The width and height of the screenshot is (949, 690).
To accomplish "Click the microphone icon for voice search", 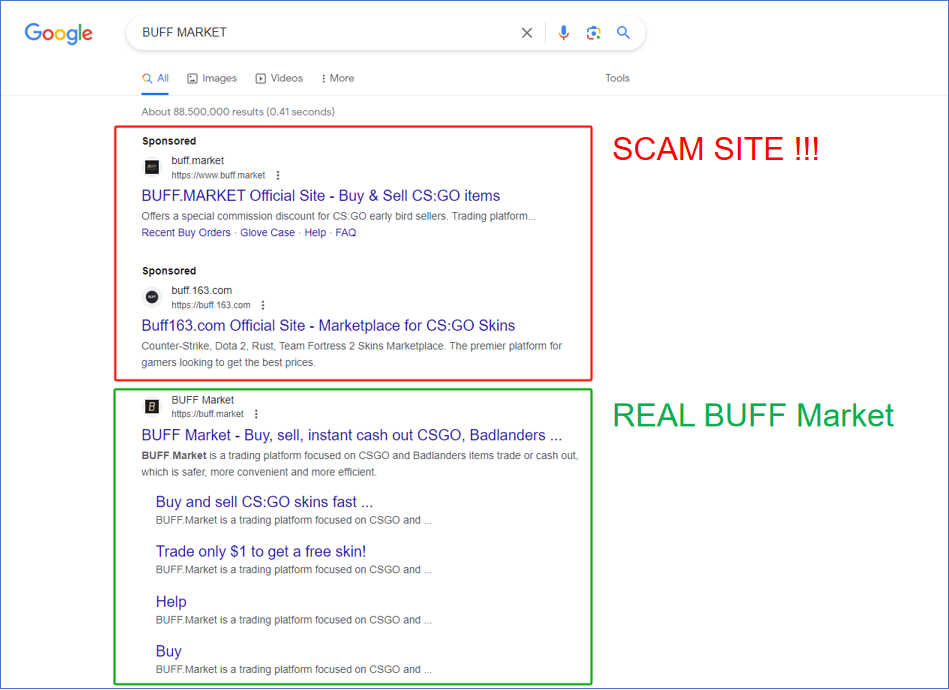I will coord(563,32).
